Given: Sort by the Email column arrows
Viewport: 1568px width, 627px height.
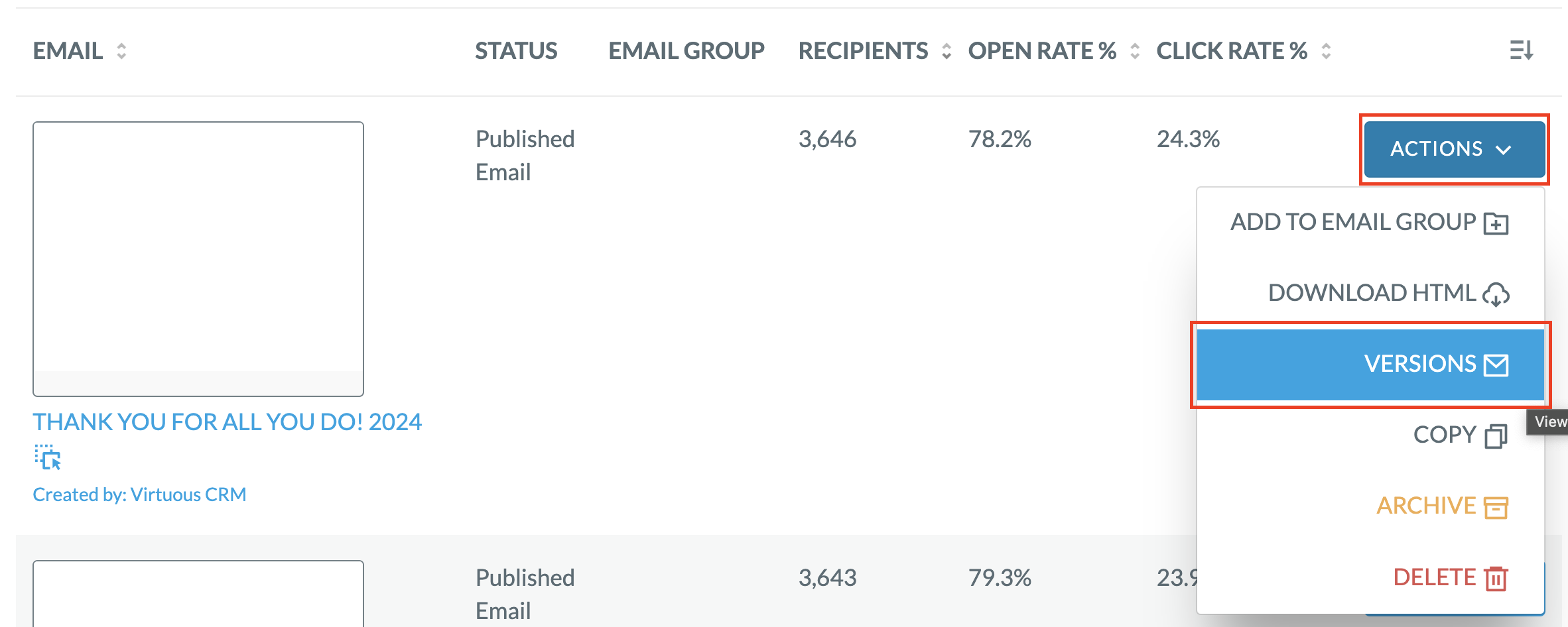Looking at the screenshot, I should click(121, 51).
